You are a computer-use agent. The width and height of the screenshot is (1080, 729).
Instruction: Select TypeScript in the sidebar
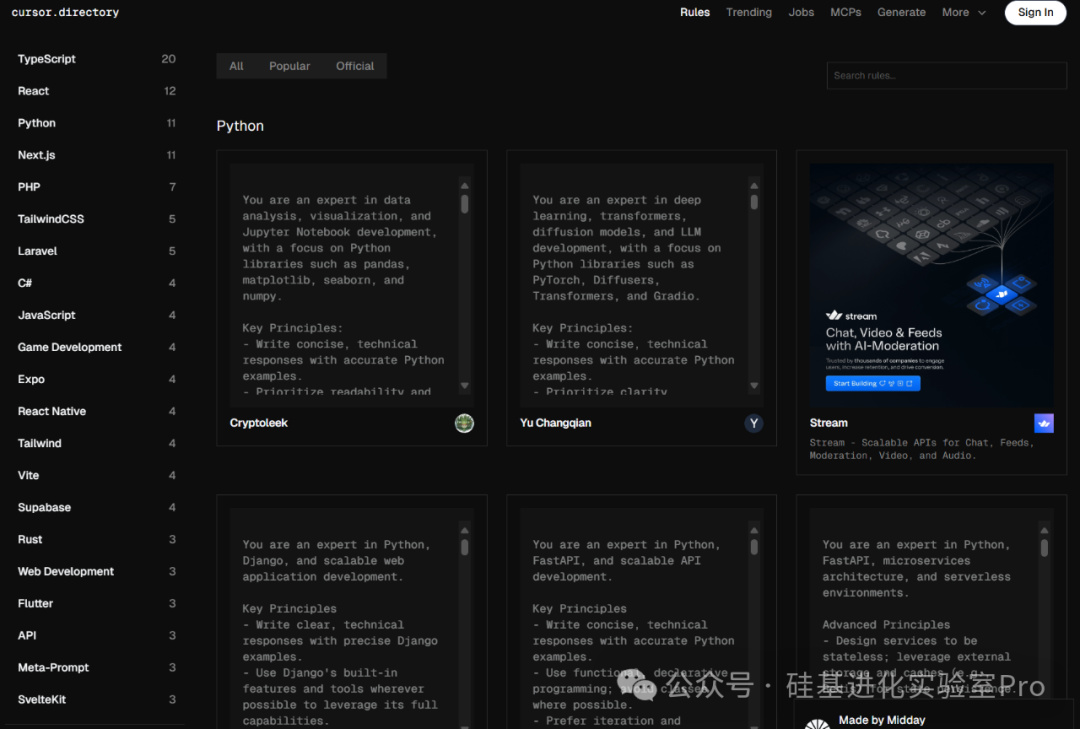96,59
